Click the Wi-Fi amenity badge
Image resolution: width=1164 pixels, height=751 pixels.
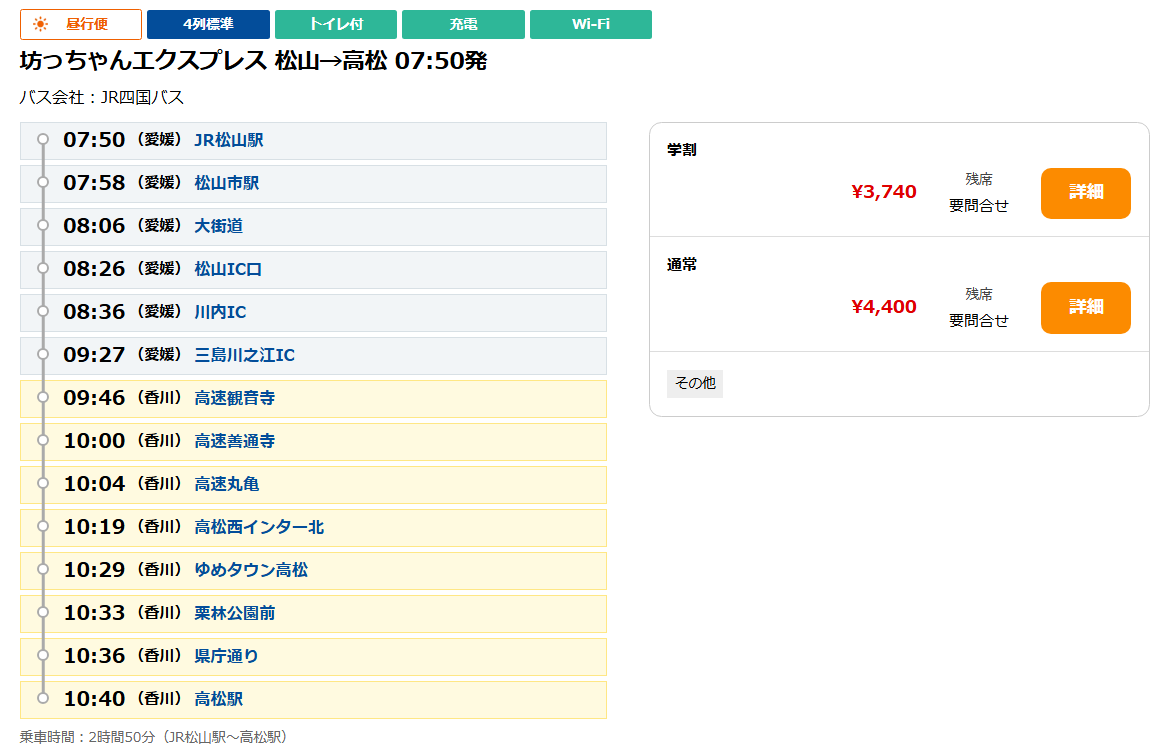coord(591,24)
